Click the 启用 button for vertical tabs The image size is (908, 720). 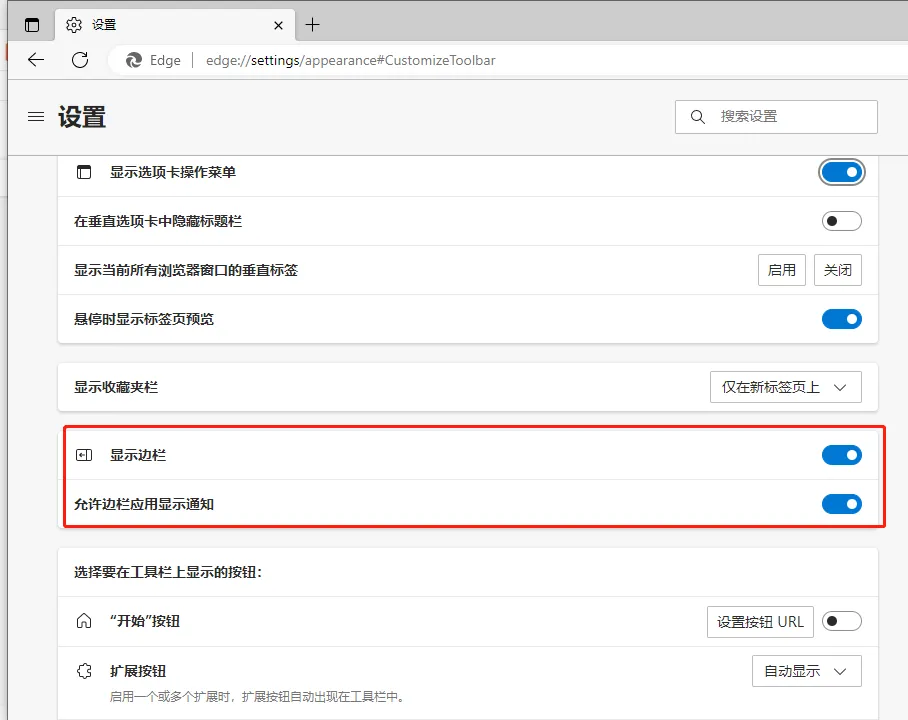781,269
